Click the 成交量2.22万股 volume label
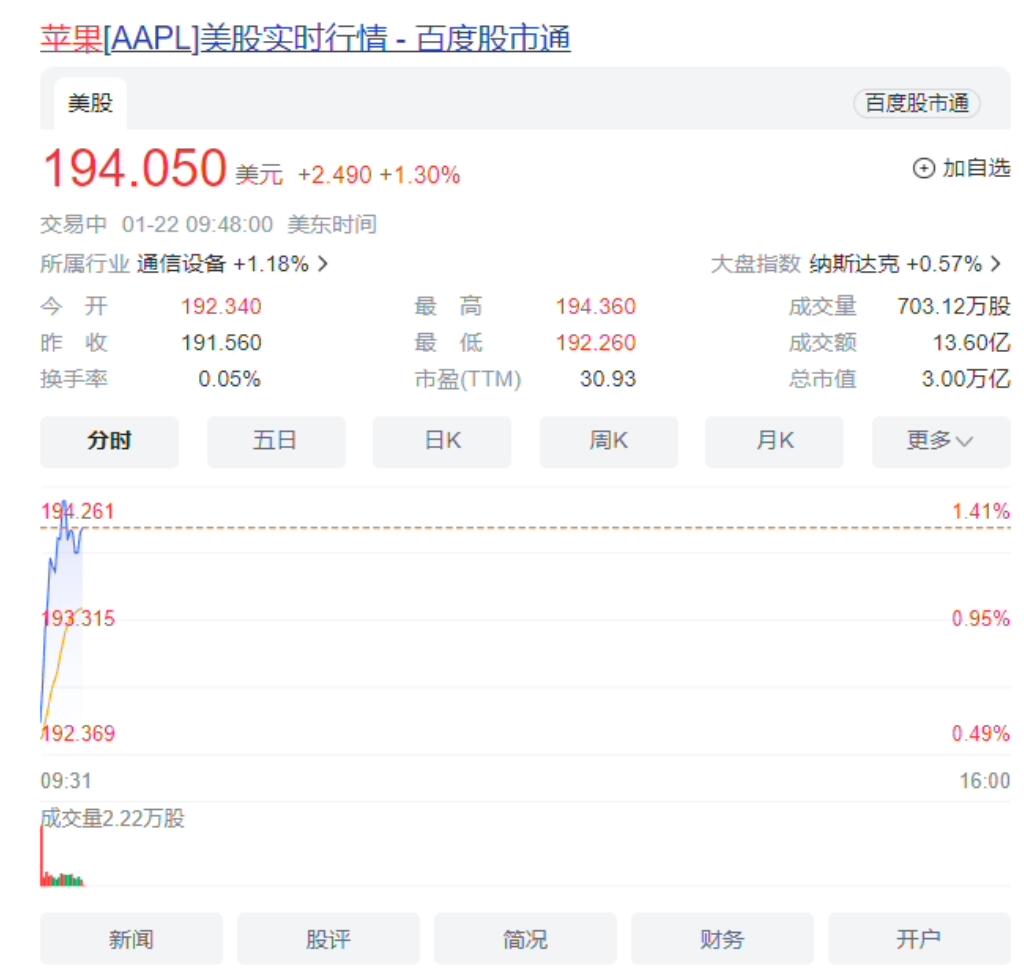The height and width of the screenshot is (977, 1024). pyautogui.click(x=112, y=818)
